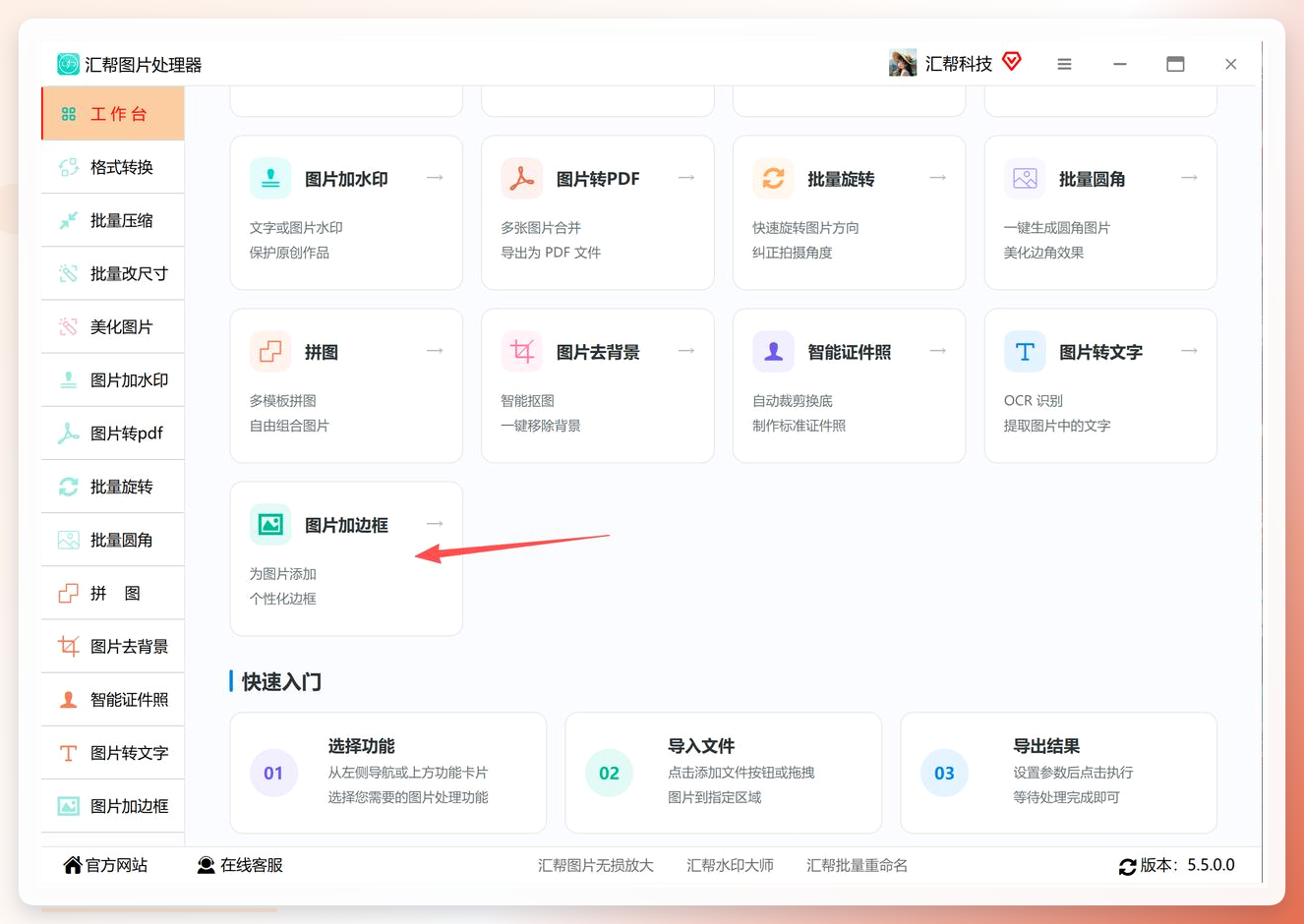
Task: Open sidebar item 图片转pdf
Action: click(x=112, y=433)
